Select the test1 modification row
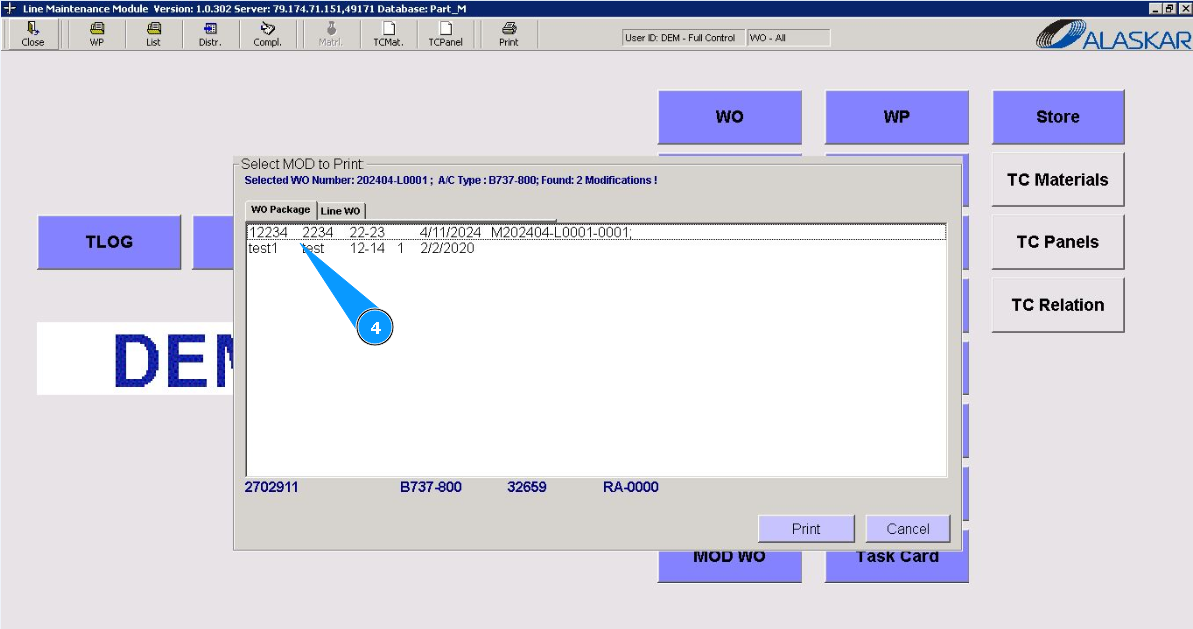The height and width of the screenshot is (629, 1193). pos(596,248)
